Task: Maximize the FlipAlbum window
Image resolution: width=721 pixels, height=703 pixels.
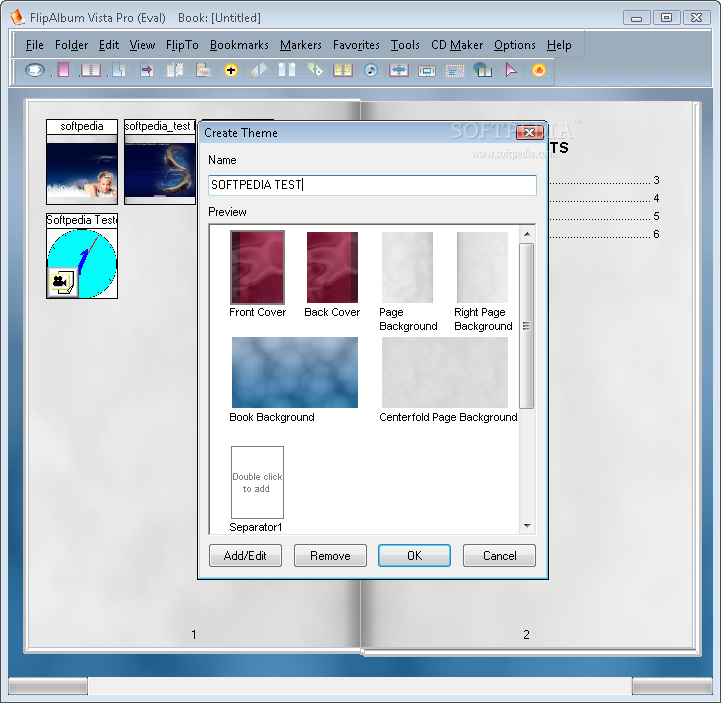Action: pyautogui.click(x=666, y=18)
